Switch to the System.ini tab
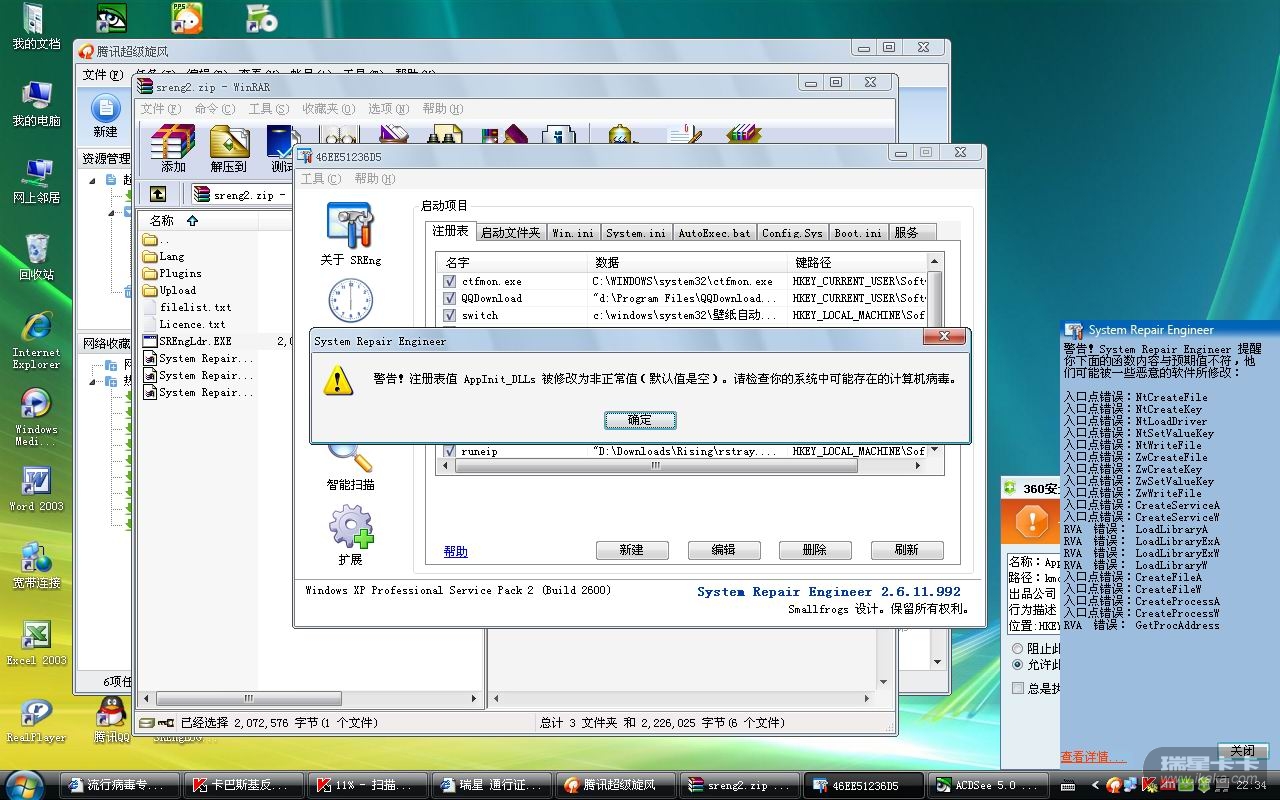1280x800 pixels. tap(636, 233)
